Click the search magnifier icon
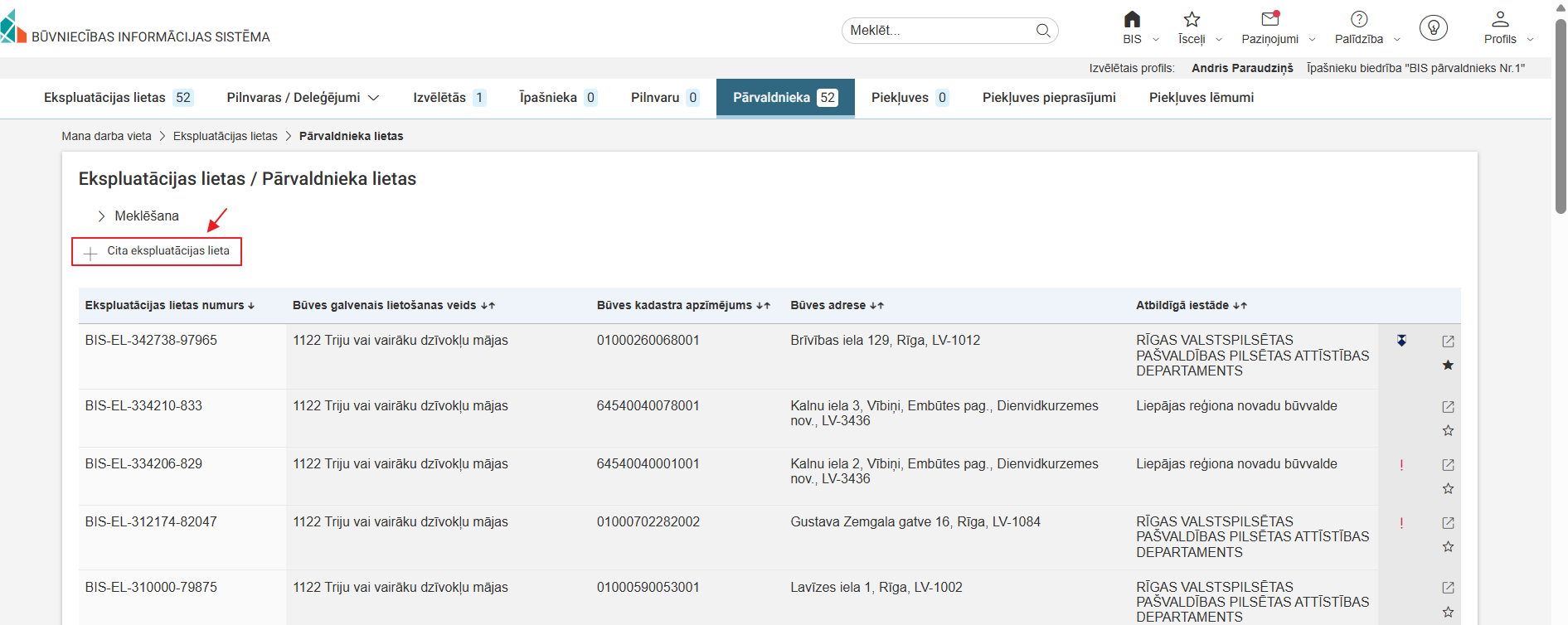The width and height of the screenshot is (1568, 625). click(x=1043, y=31)
